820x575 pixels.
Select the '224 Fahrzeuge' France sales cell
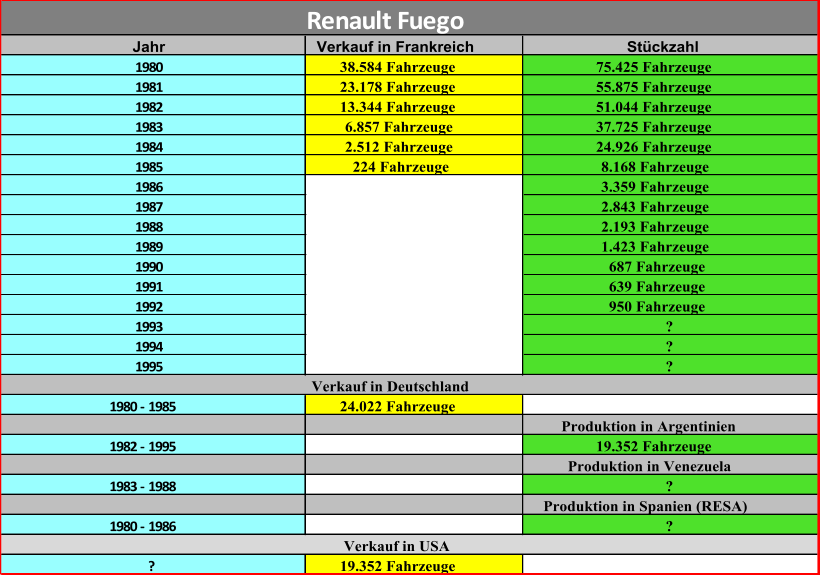point(414,165)
